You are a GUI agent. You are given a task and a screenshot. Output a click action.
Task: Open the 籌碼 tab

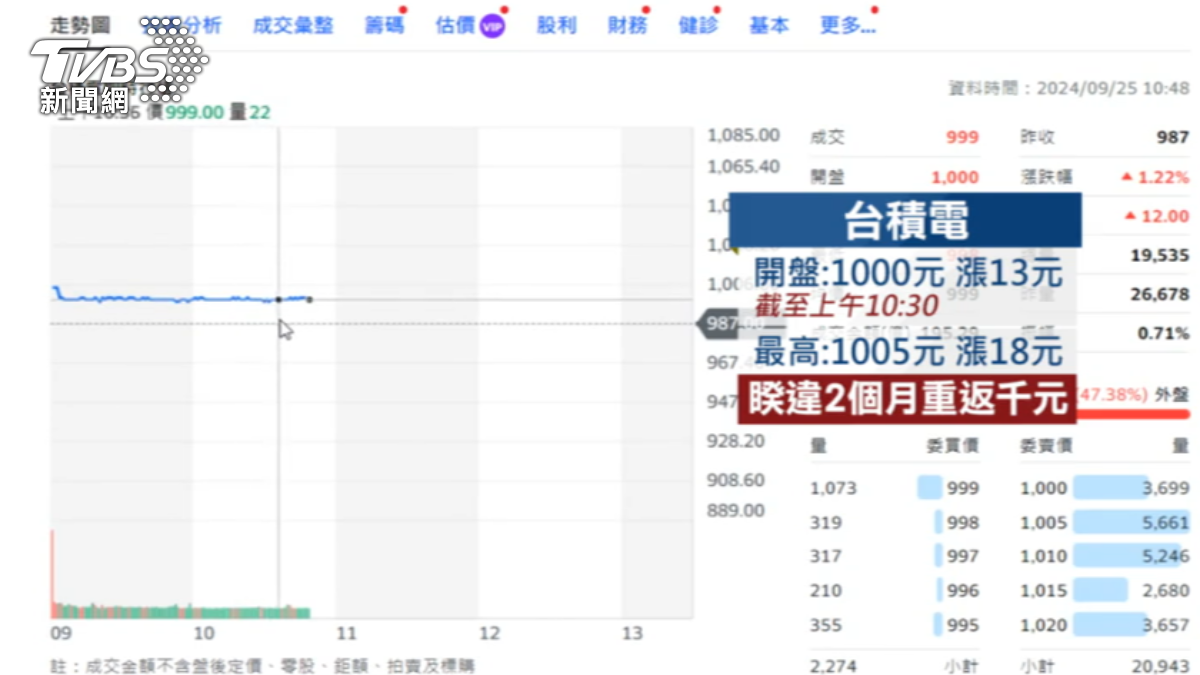click(384, 25)
